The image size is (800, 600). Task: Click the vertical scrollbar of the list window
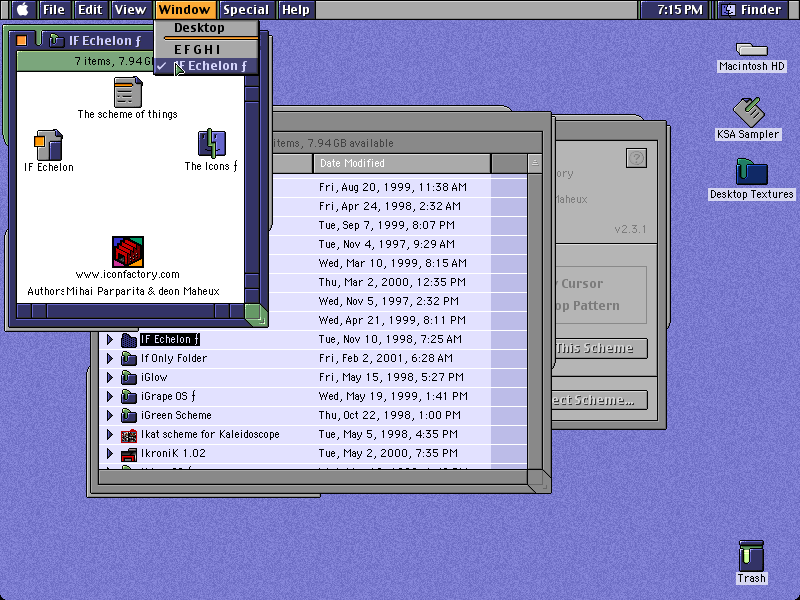click(535, 322)
